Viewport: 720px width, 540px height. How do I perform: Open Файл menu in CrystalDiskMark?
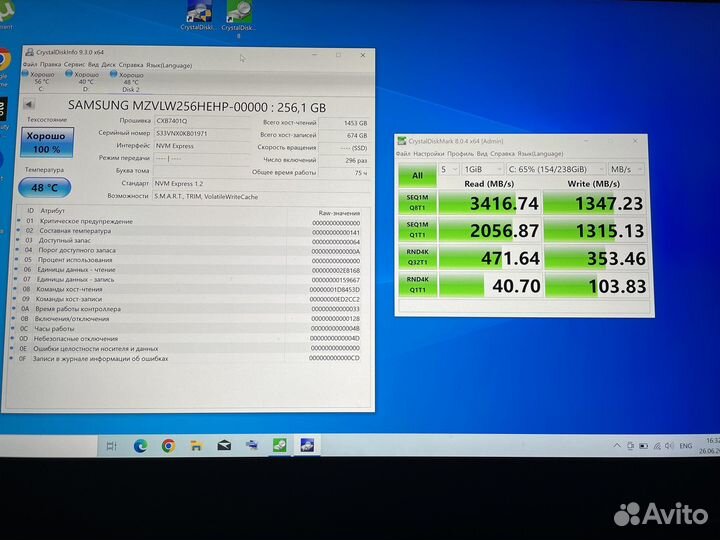[403, 153]
